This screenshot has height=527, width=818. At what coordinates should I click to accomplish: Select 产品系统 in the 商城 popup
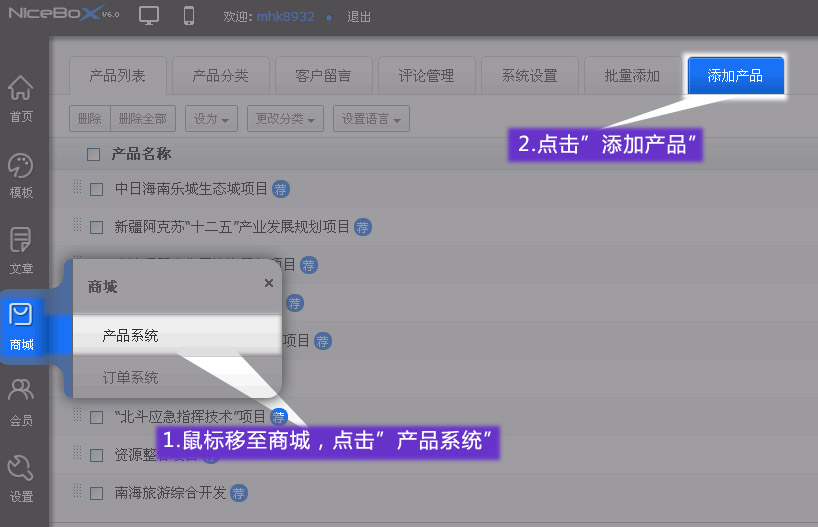pos(131,336)
